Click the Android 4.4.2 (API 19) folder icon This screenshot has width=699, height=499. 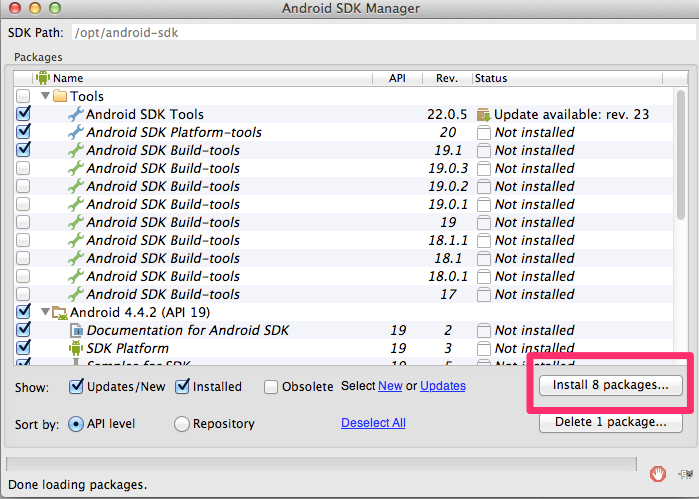tap(60, 313)
